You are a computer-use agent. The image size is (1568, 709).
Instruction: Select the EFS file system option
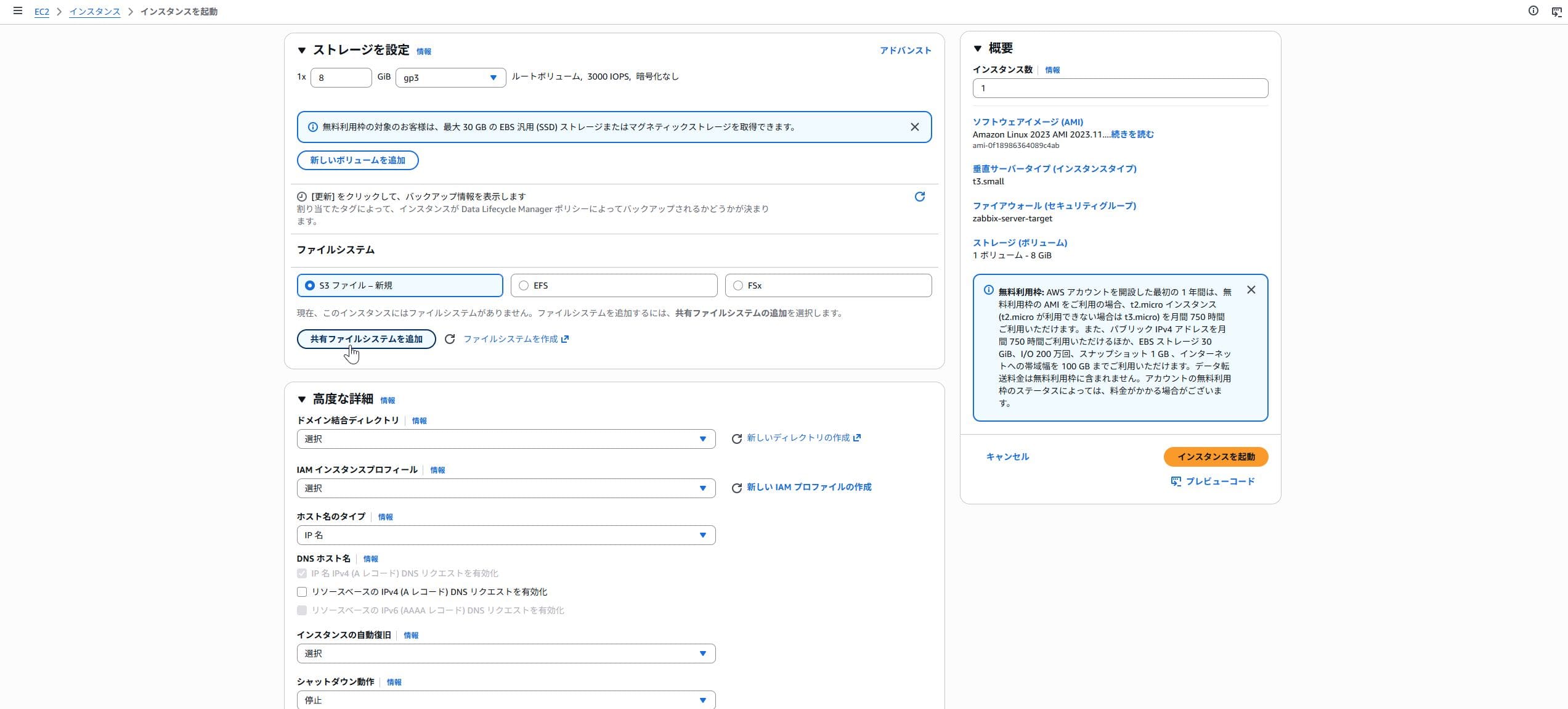click(x=524, y=285)
